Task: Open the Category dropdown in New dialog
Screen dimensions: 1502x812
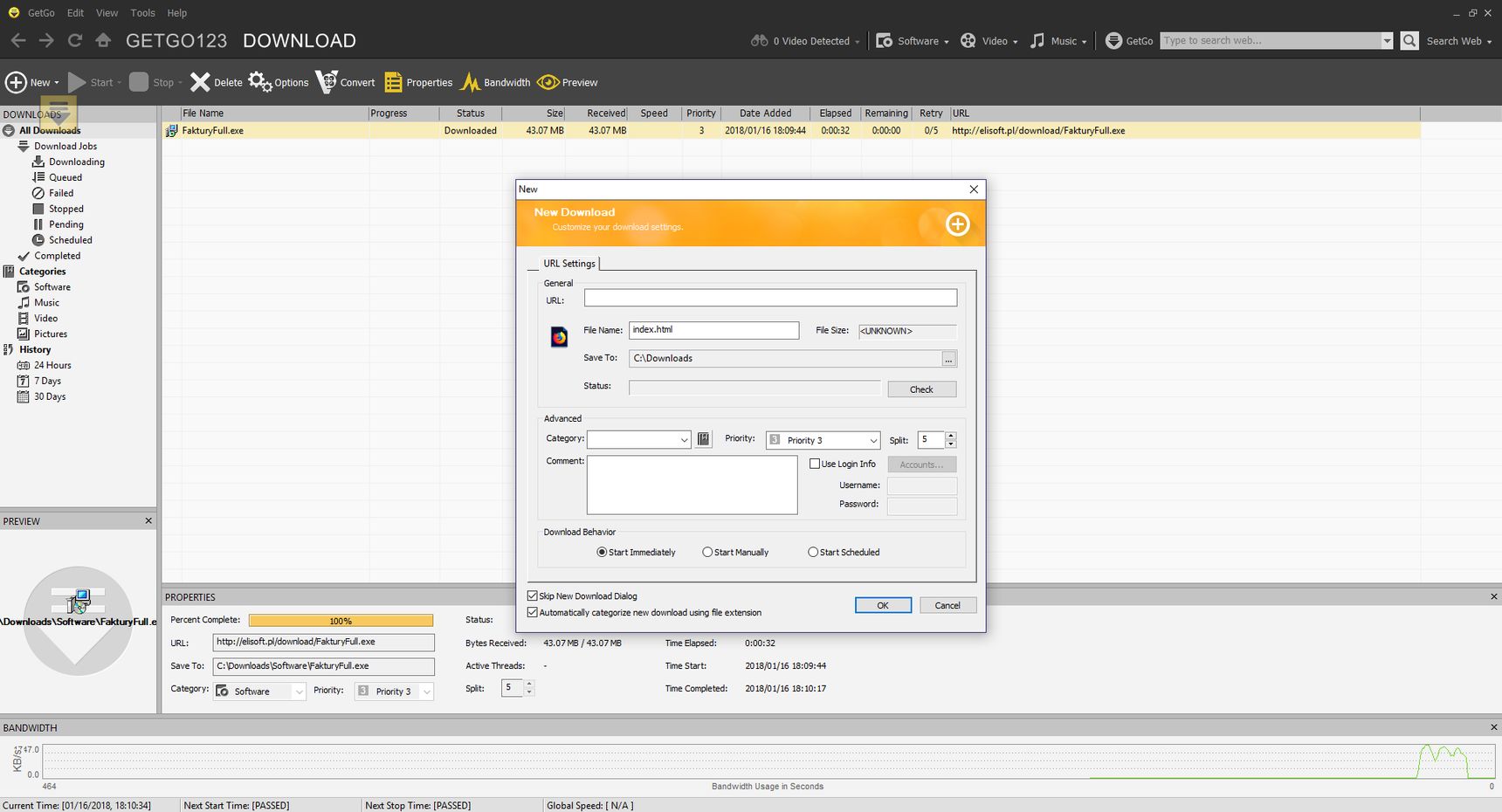Action: pos(639,439)
